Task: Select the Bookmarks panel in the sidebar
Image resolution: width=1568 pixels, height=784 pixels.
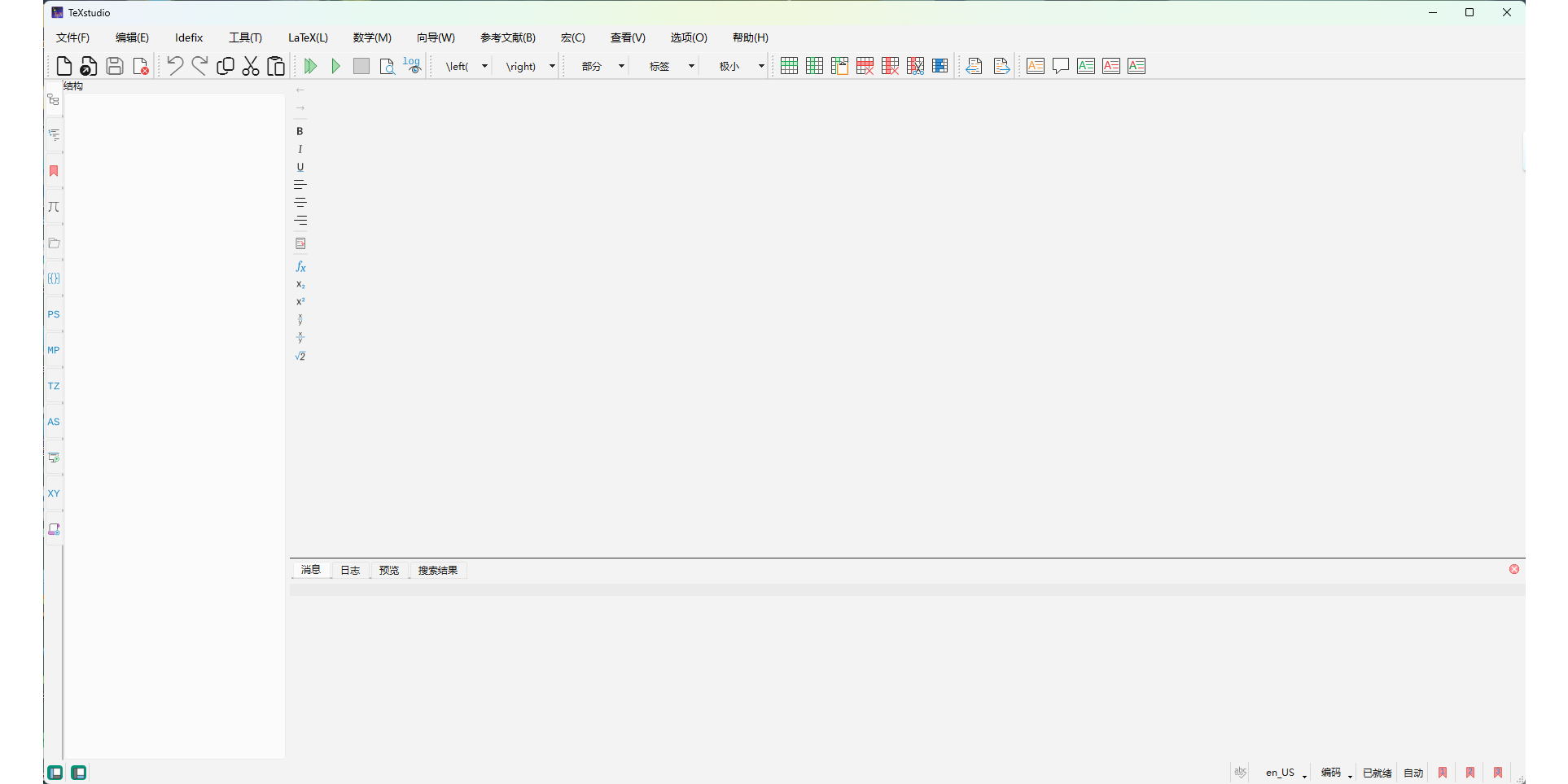Action: click(53, 171)
